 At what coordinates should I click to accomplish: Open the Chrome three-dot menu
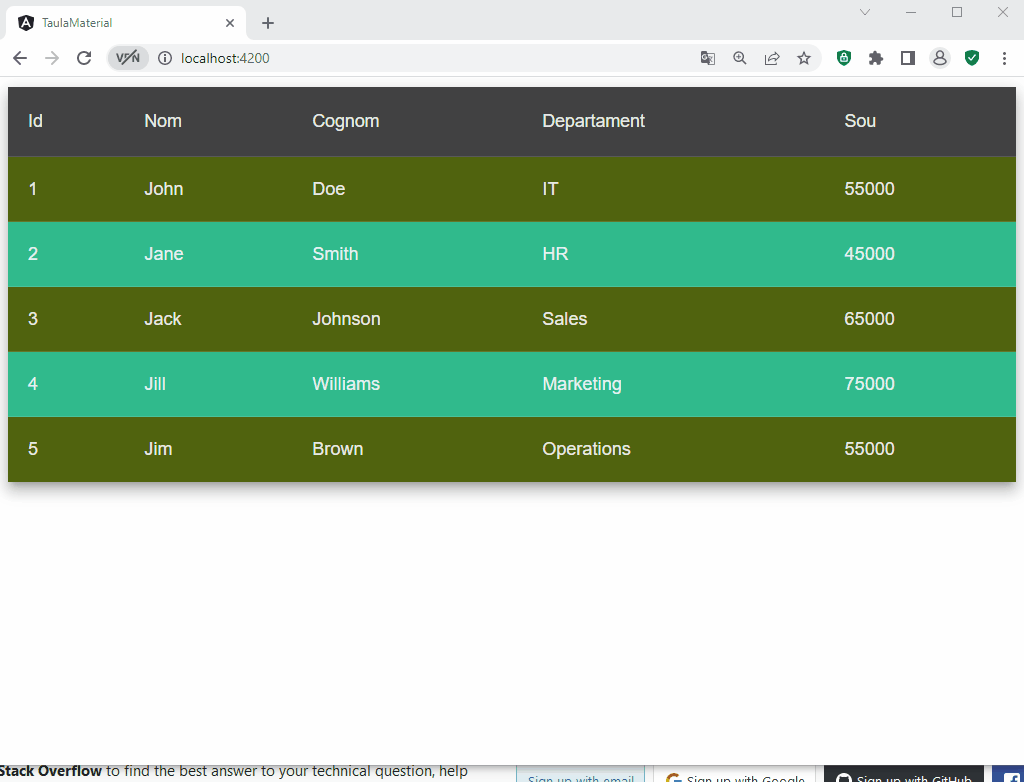coord(1004,58)
